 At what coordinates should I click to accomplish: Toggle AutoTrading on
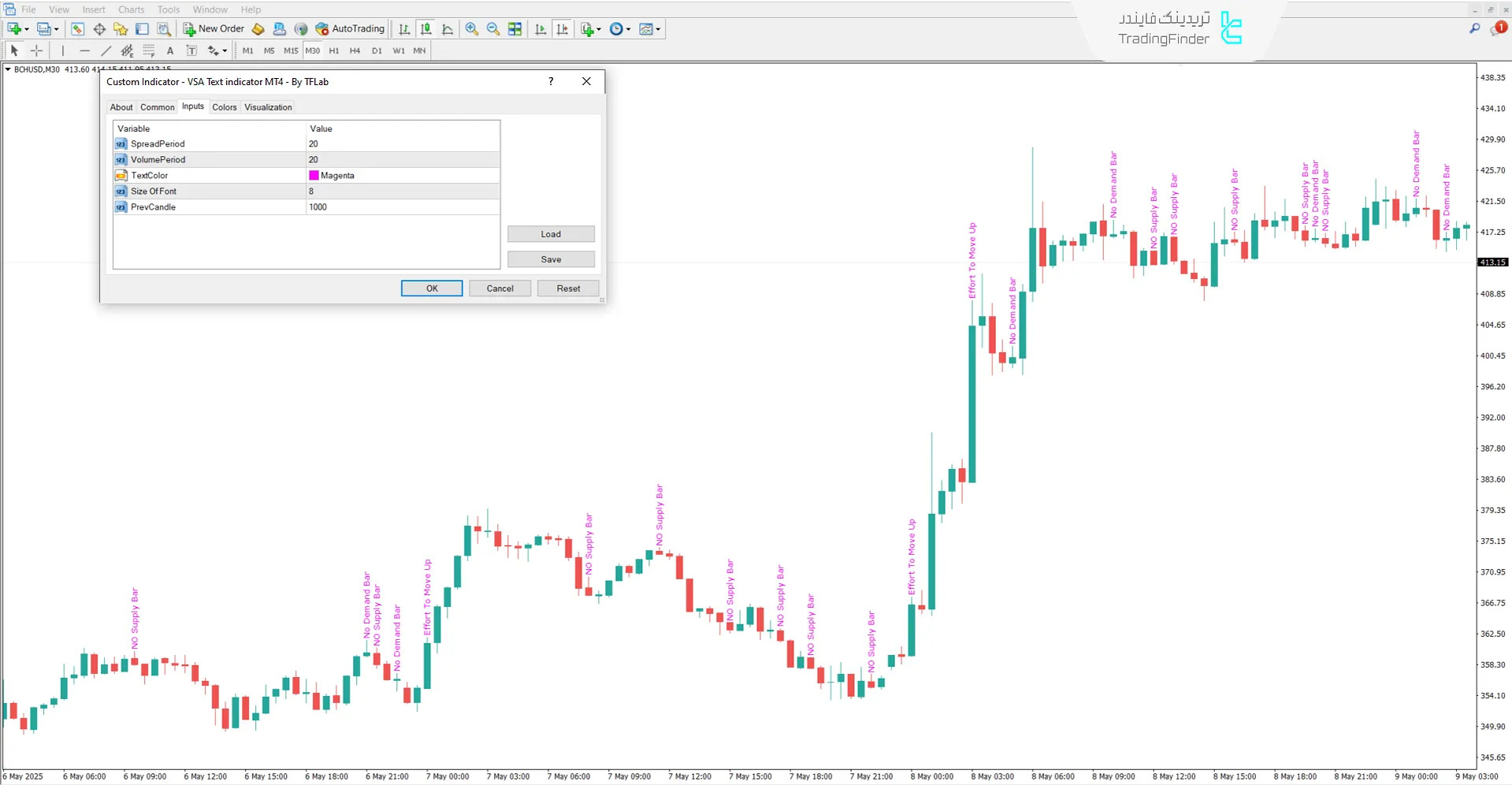click(x=349, y=29)
